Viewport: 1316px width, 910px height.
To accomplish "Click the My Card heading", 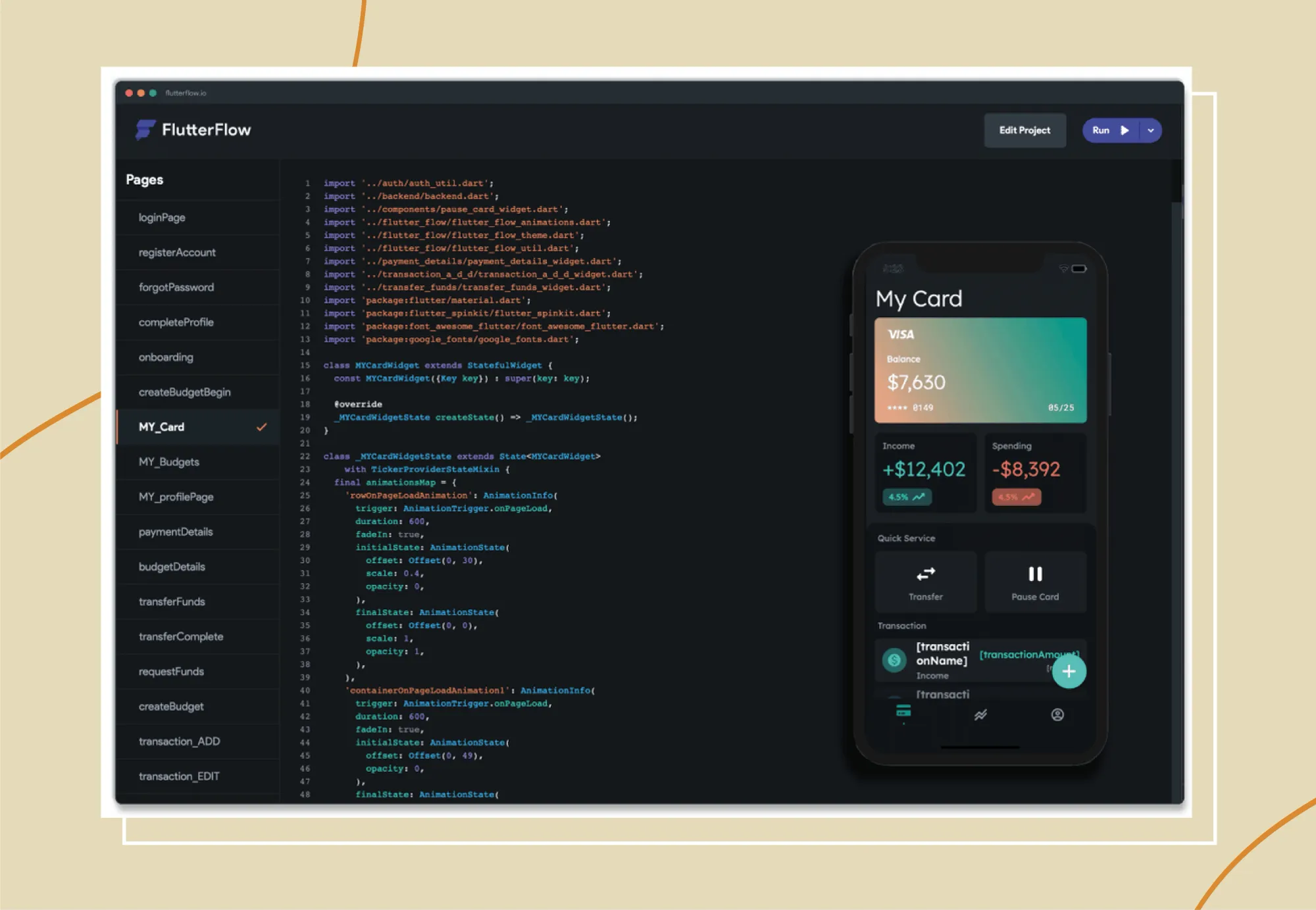I will [x=919, y=299].
